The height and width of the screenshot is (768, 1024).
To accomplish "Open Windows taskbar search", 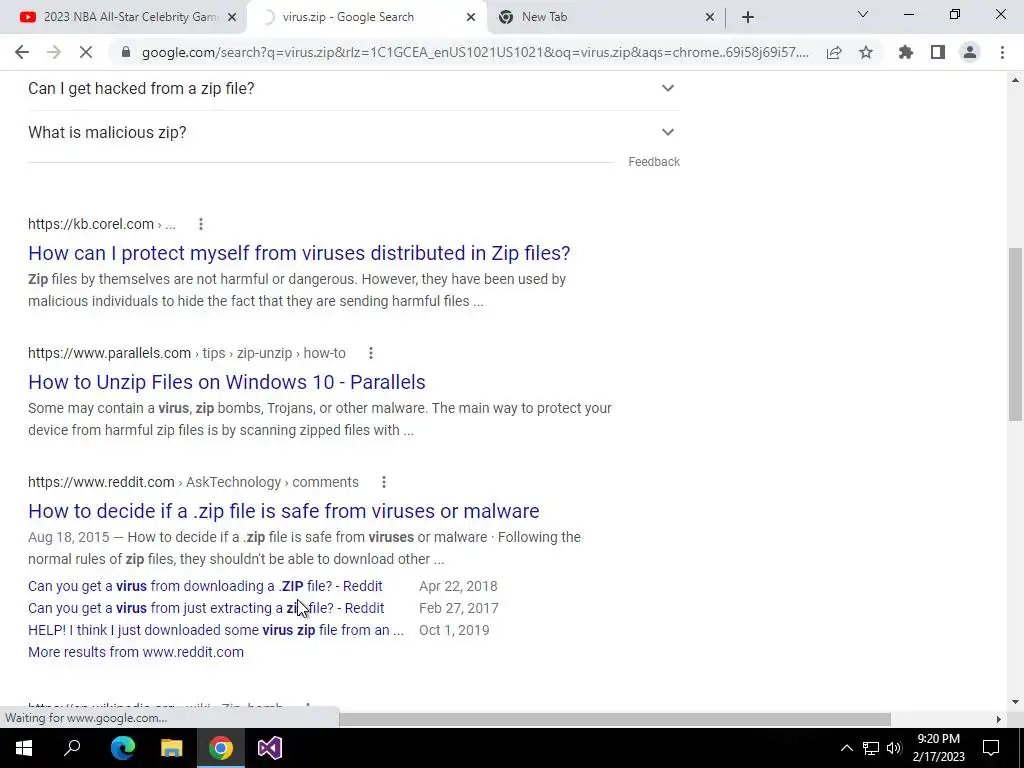I will tap(72, 748).
